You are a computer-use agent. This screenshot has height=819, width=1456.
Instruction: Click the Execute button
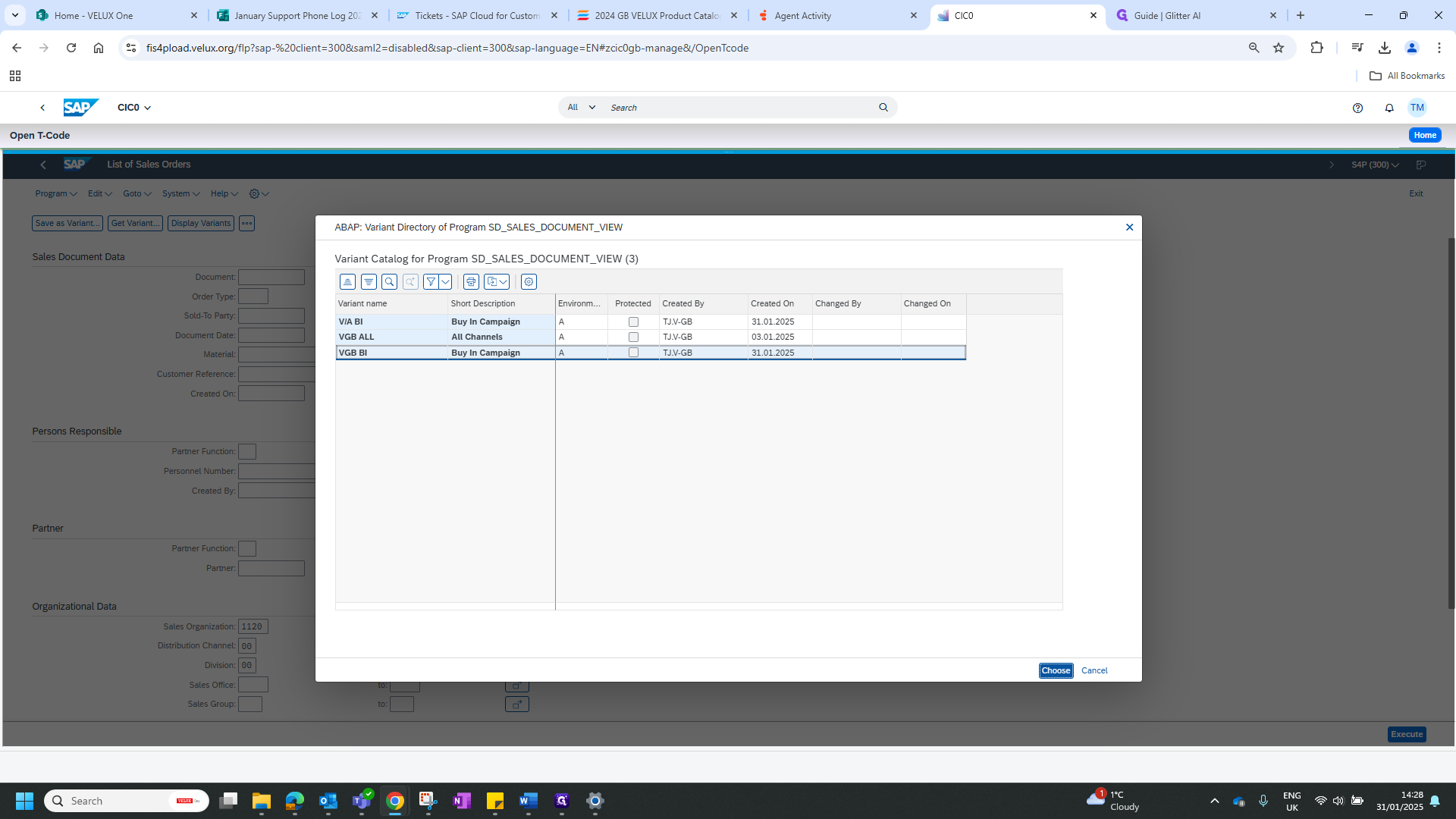coord(1407,734)
